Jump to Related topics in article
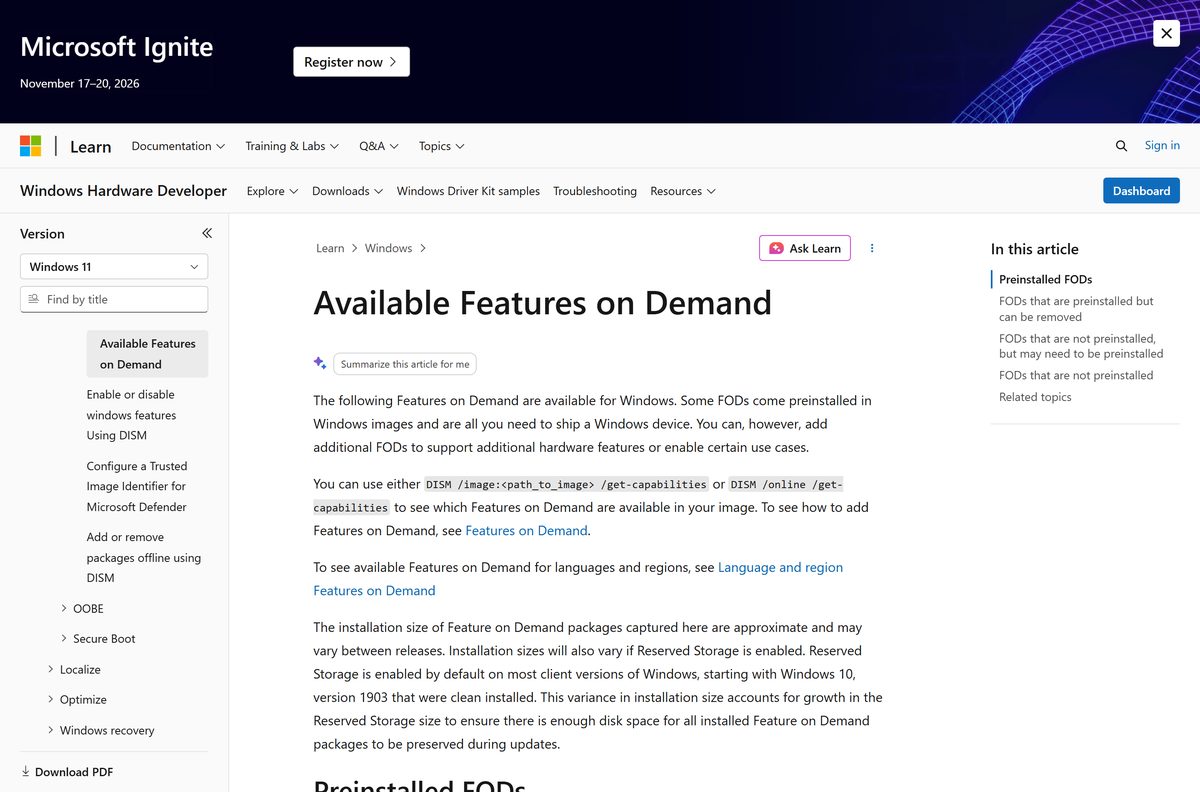1200x792 pixels. click(x=1035, y=397)
